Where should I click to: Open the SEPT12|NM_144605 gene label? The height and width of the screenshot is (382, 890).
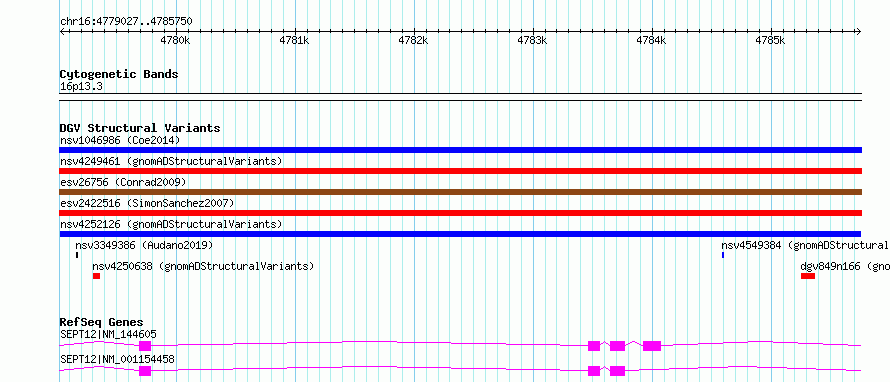pyautogui.click(x=108, y=334)
